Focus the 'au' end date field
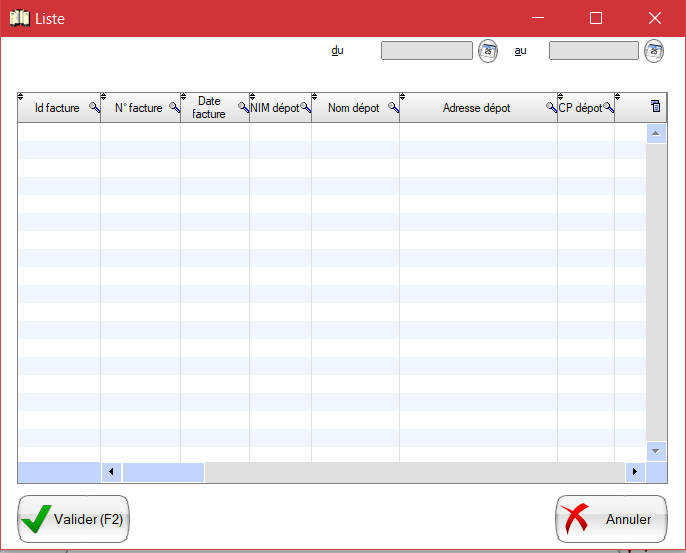Viewport: 686px width, 553px height. tap(593, 50)
